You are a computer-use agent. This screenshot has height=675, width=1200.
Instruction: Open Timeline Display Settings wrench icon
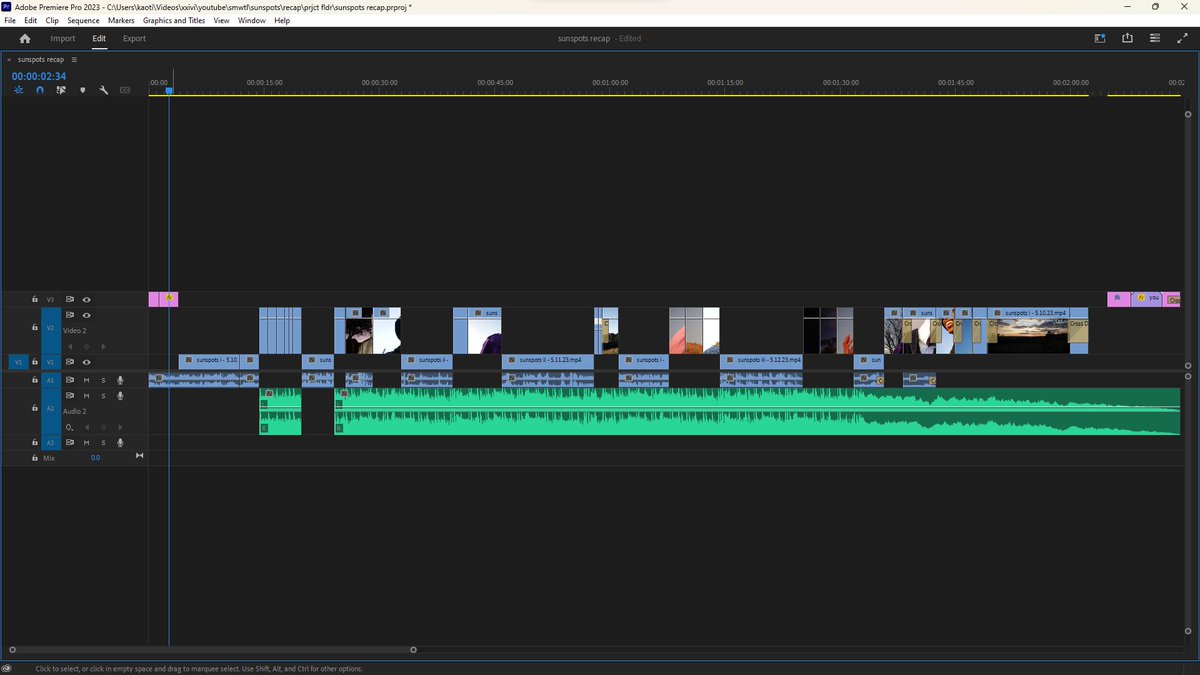coord(103,90)
